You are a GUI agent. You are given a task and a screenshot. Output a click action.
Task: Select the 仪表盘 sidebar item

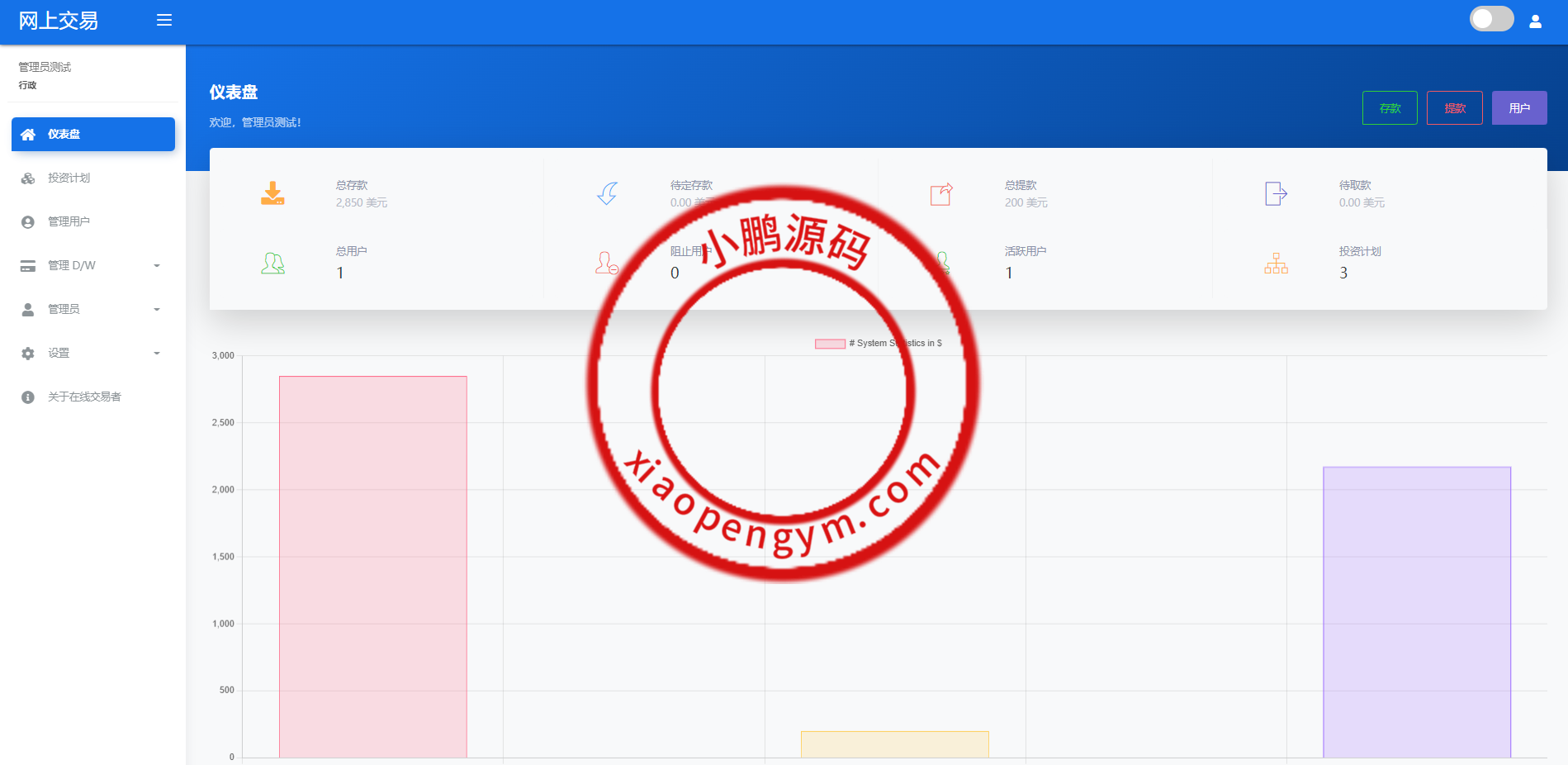coord(92,135)
